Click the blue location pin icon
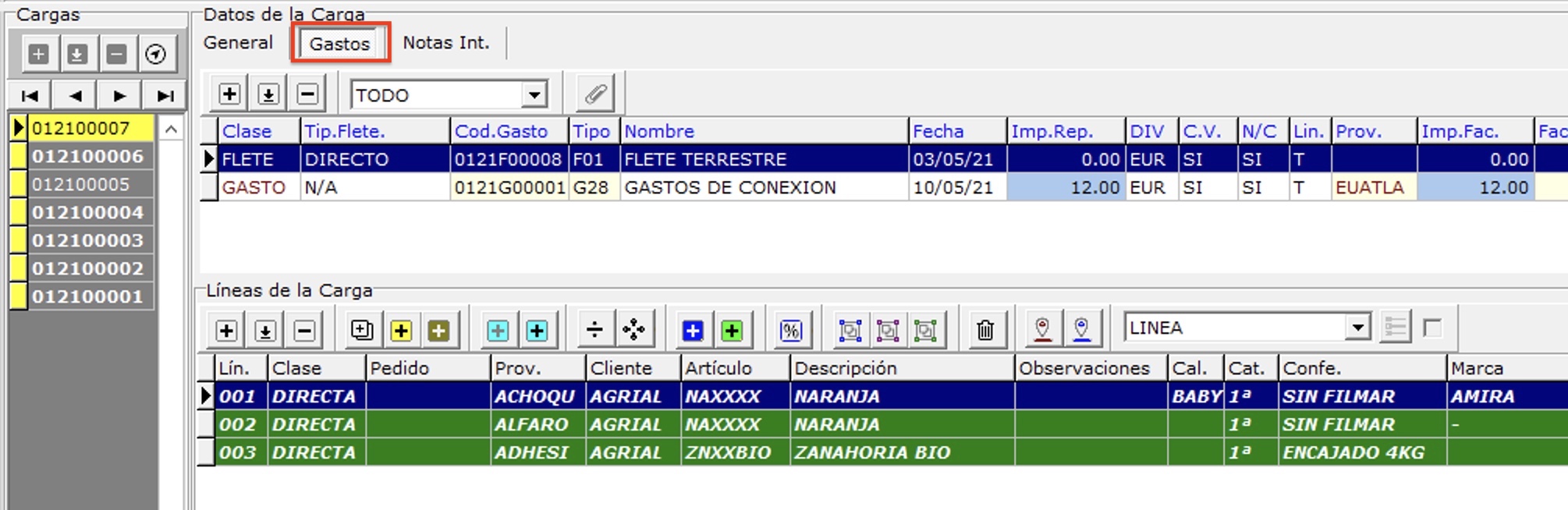The image size is (1568, 510). 1081,331
